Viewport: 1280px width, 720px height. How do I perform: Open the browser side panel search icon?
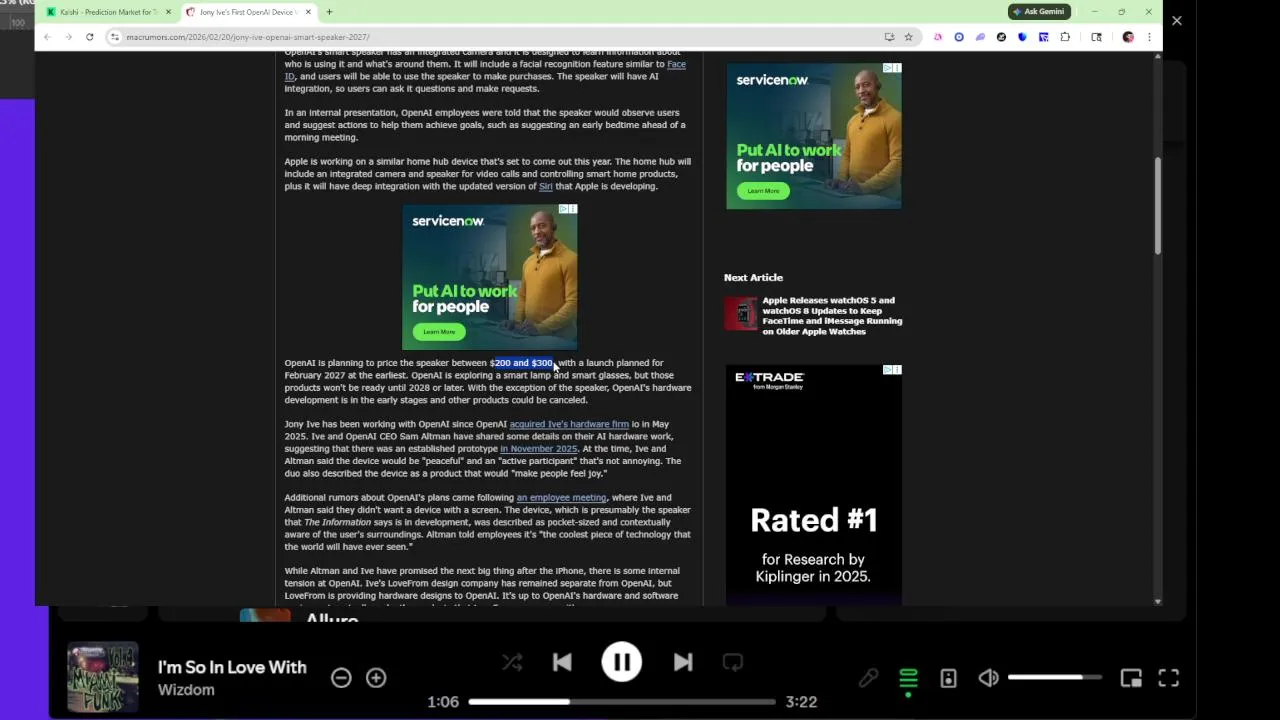[1096, 37]
